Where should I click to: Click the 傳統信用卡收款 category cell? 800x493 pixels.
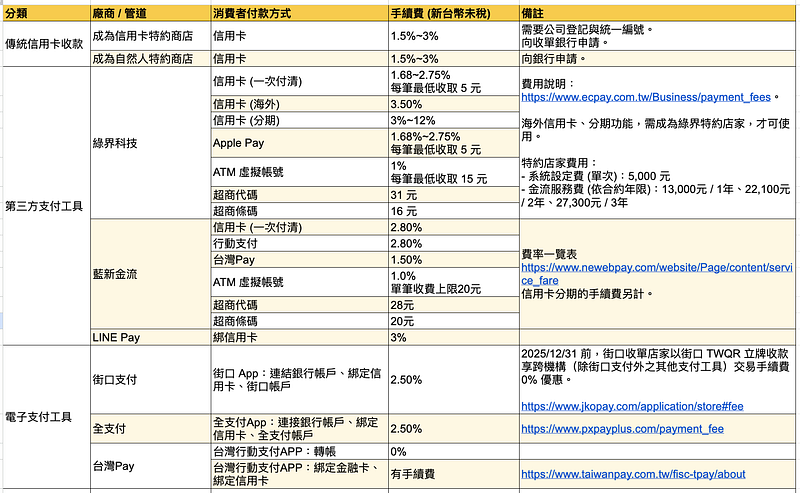[x=46, y=44]
